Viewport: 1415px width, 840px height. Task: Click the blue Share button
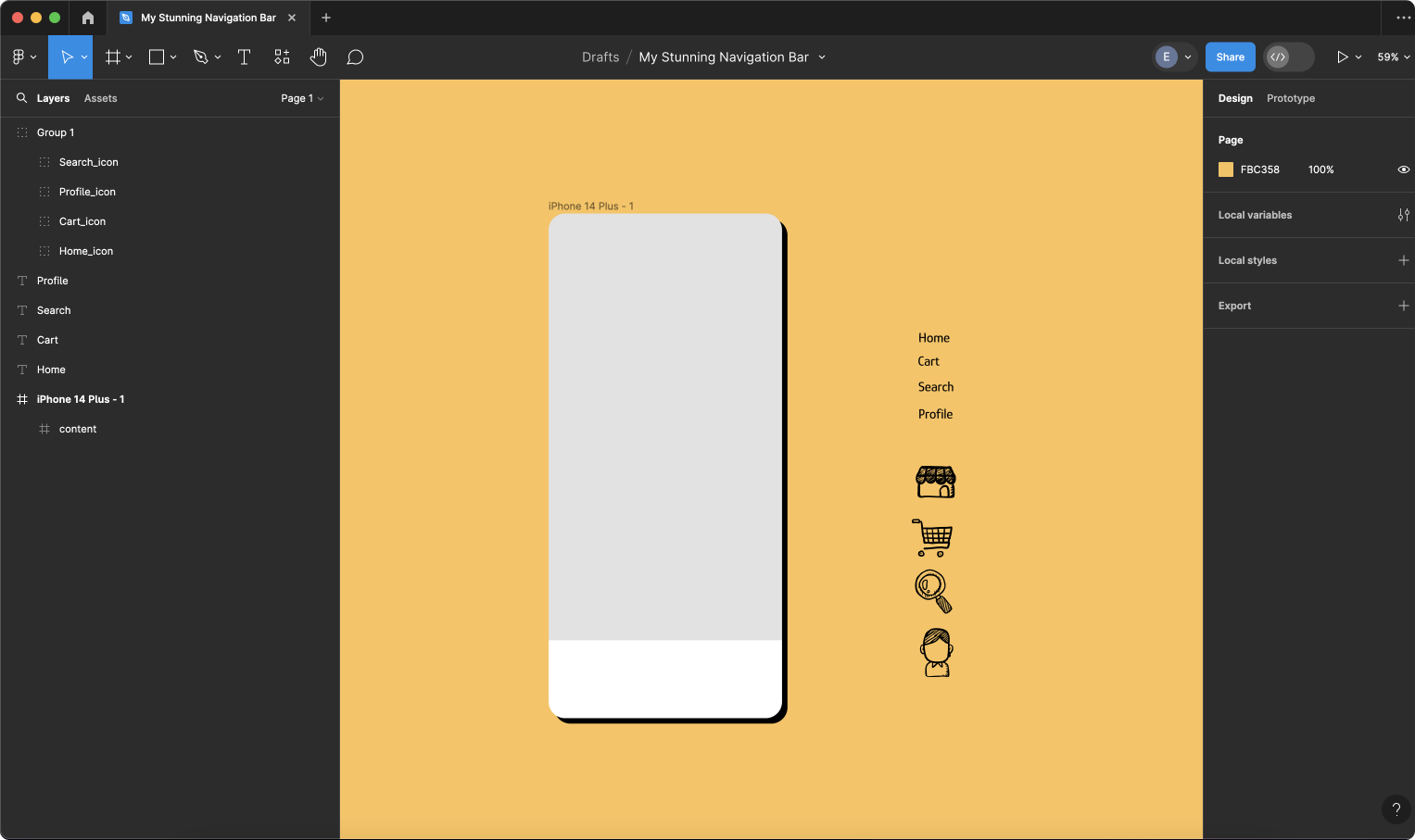[1230, 57]
